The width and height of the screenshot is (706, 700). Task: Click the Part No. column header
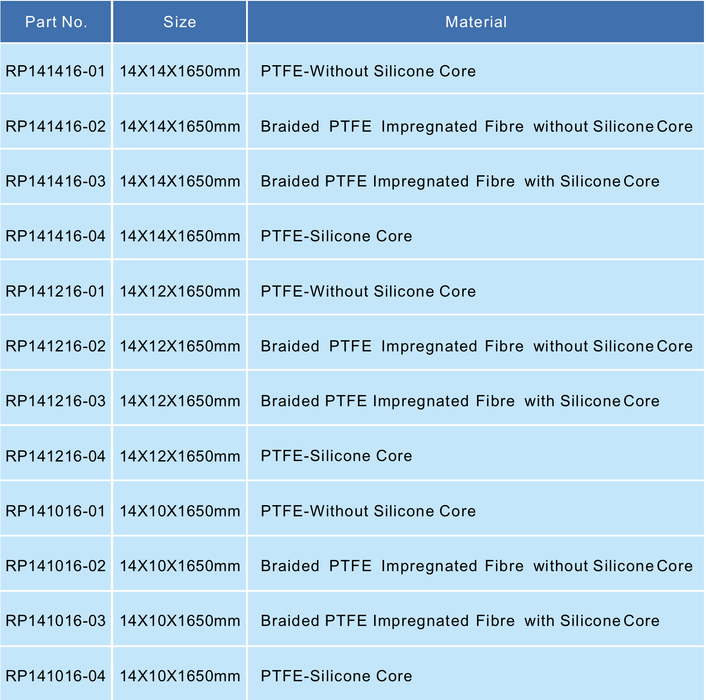(x=56, y=21)
